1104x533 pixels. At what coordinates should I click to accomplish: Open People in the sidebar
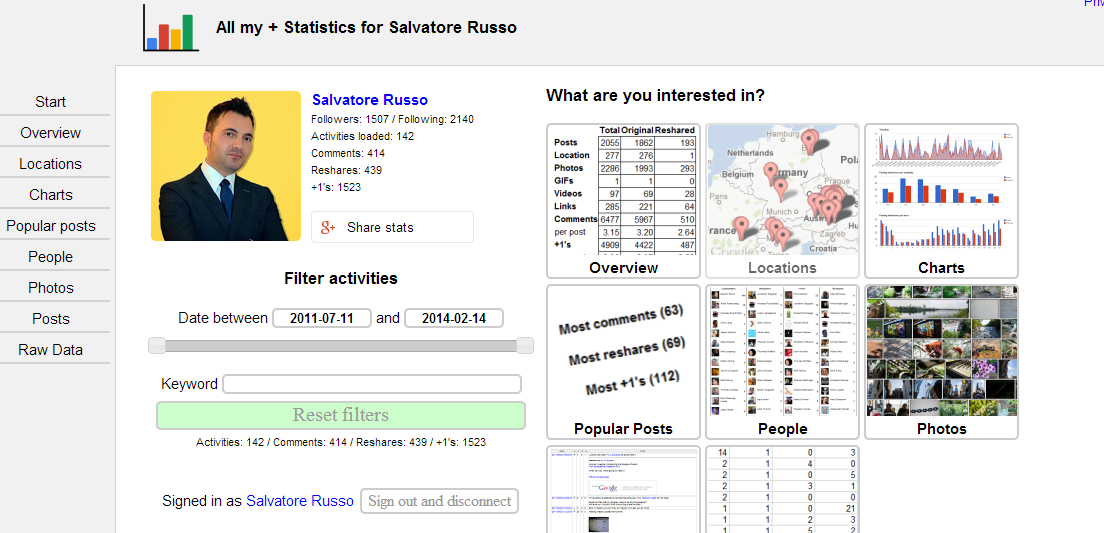point(51,257)
